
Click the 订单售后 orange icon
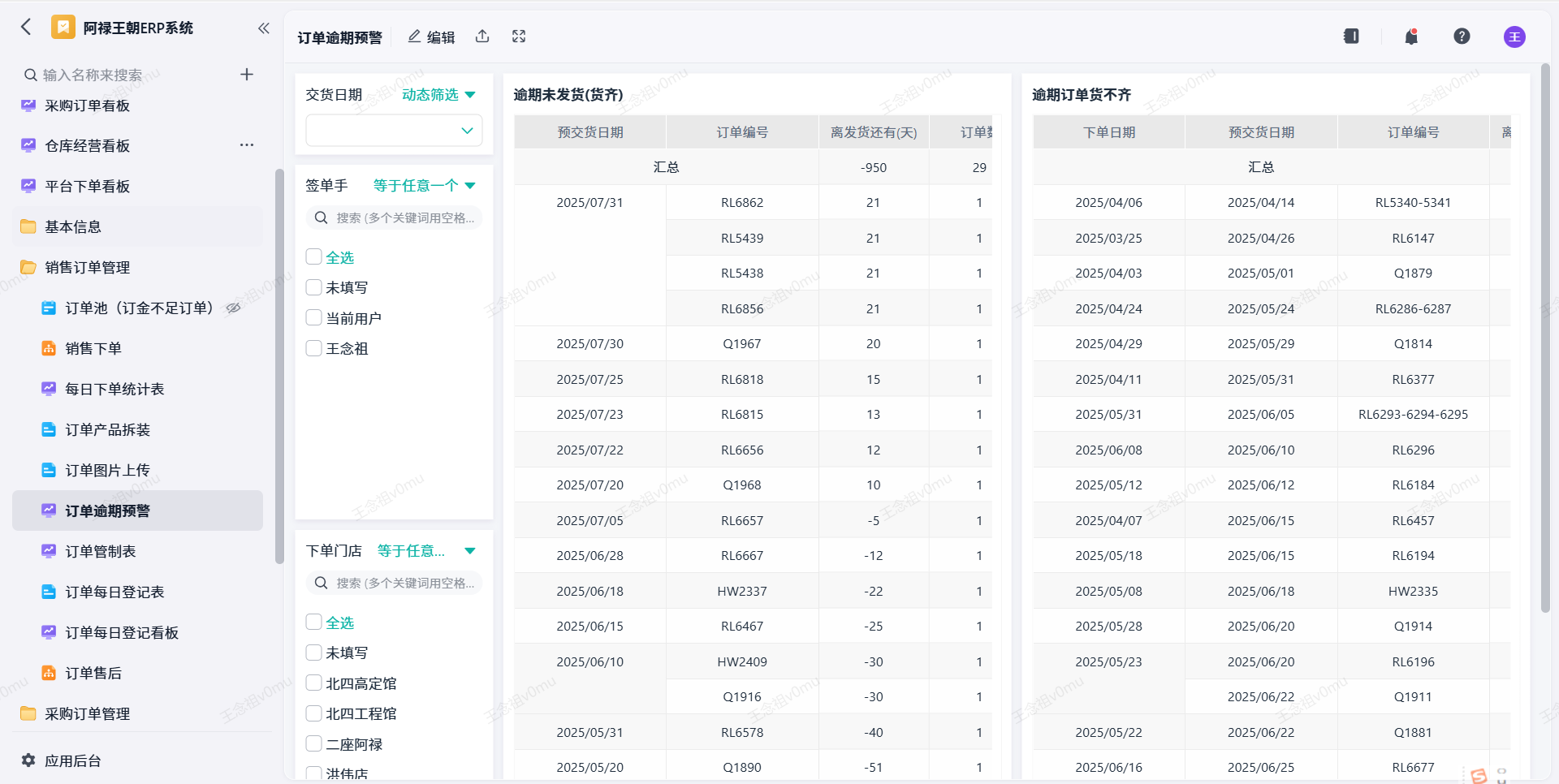[49, 673]
